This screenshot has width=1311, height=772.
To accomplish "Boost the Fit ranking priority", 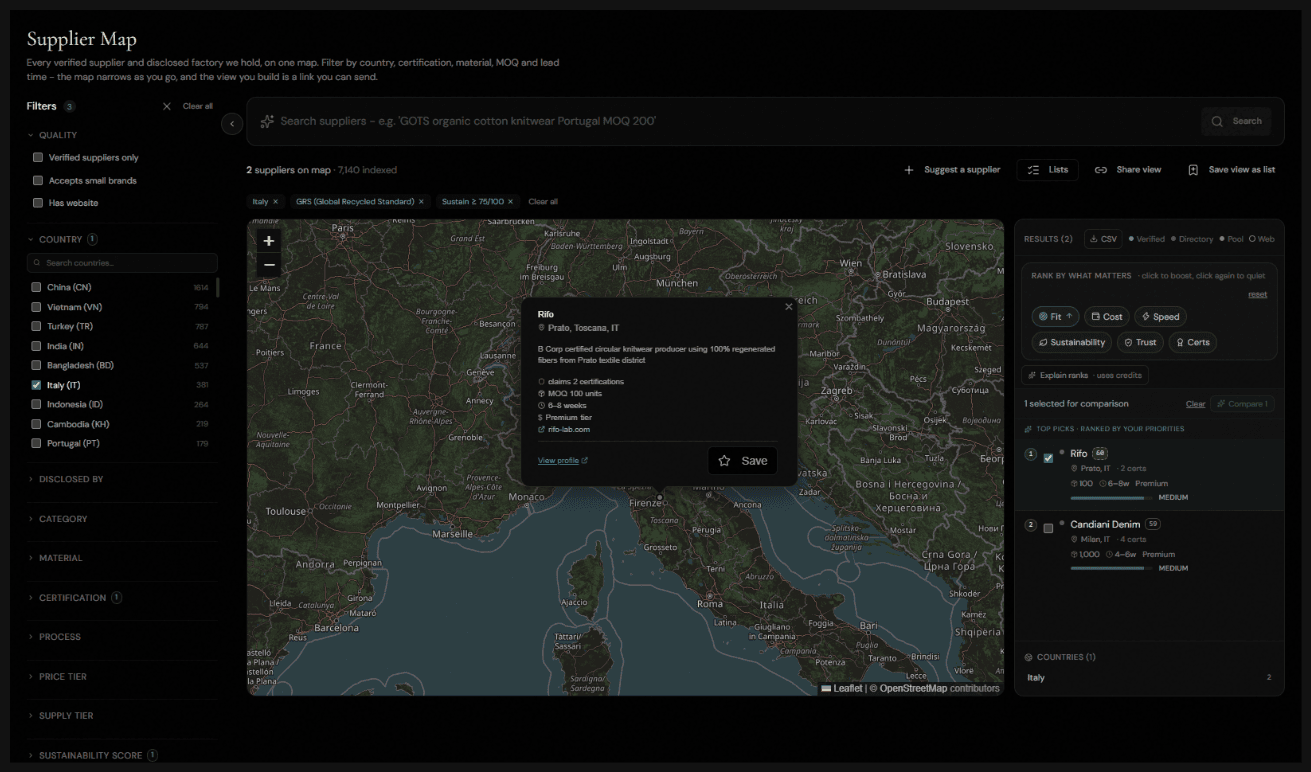I will click(x=1055, y=317).
